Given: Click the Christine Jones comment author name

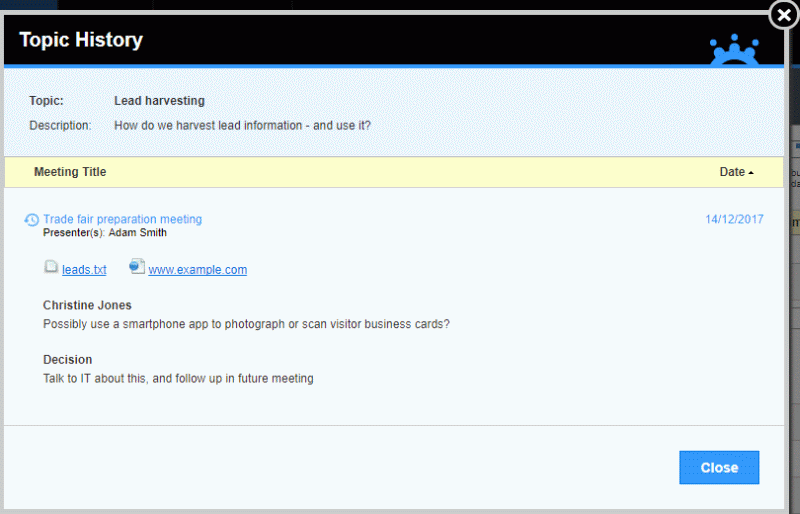Looking at the screenshot, I should 87,305.
